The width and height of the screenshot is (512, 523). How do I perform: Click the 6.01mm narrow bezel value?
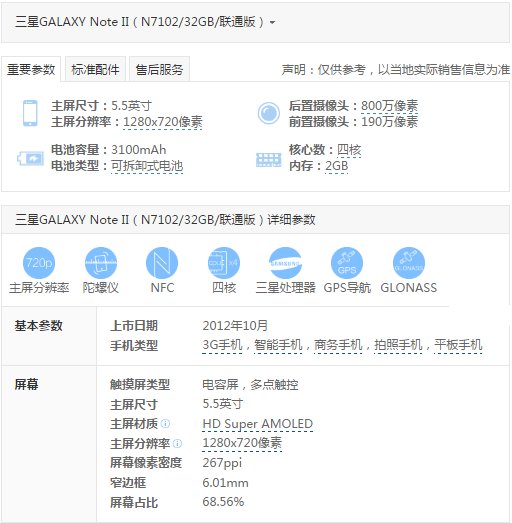[225, 483]
